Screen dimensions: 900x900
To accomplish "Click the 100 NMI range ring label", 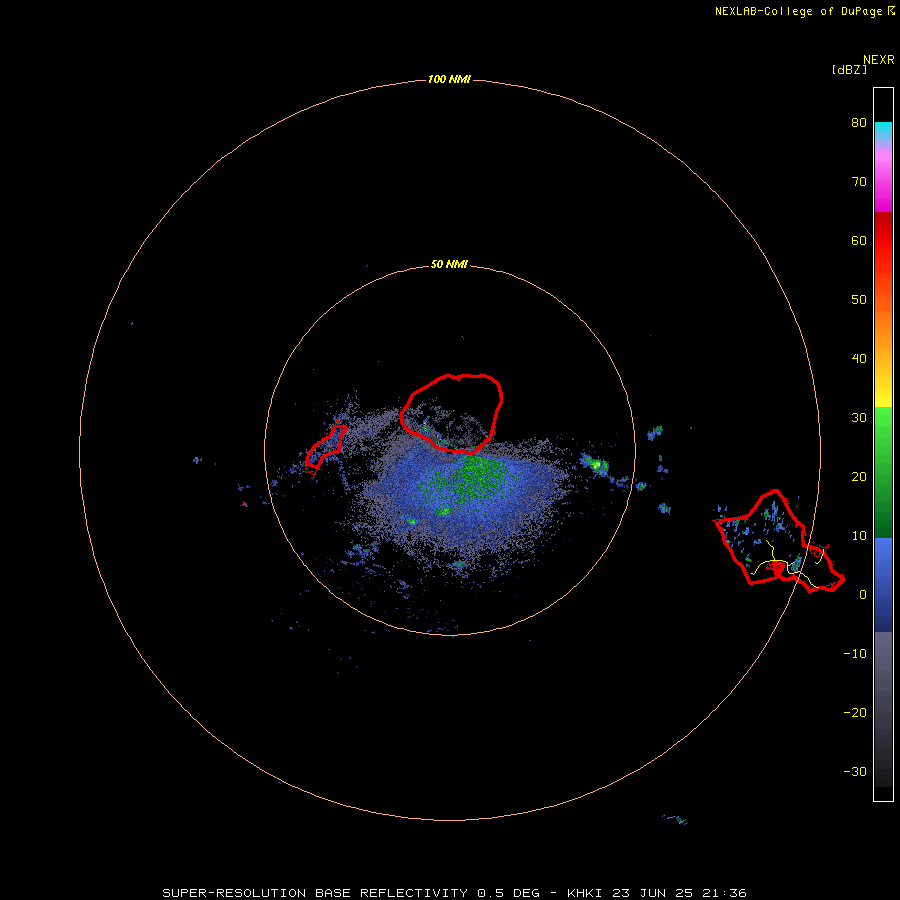I will [449, 79].
